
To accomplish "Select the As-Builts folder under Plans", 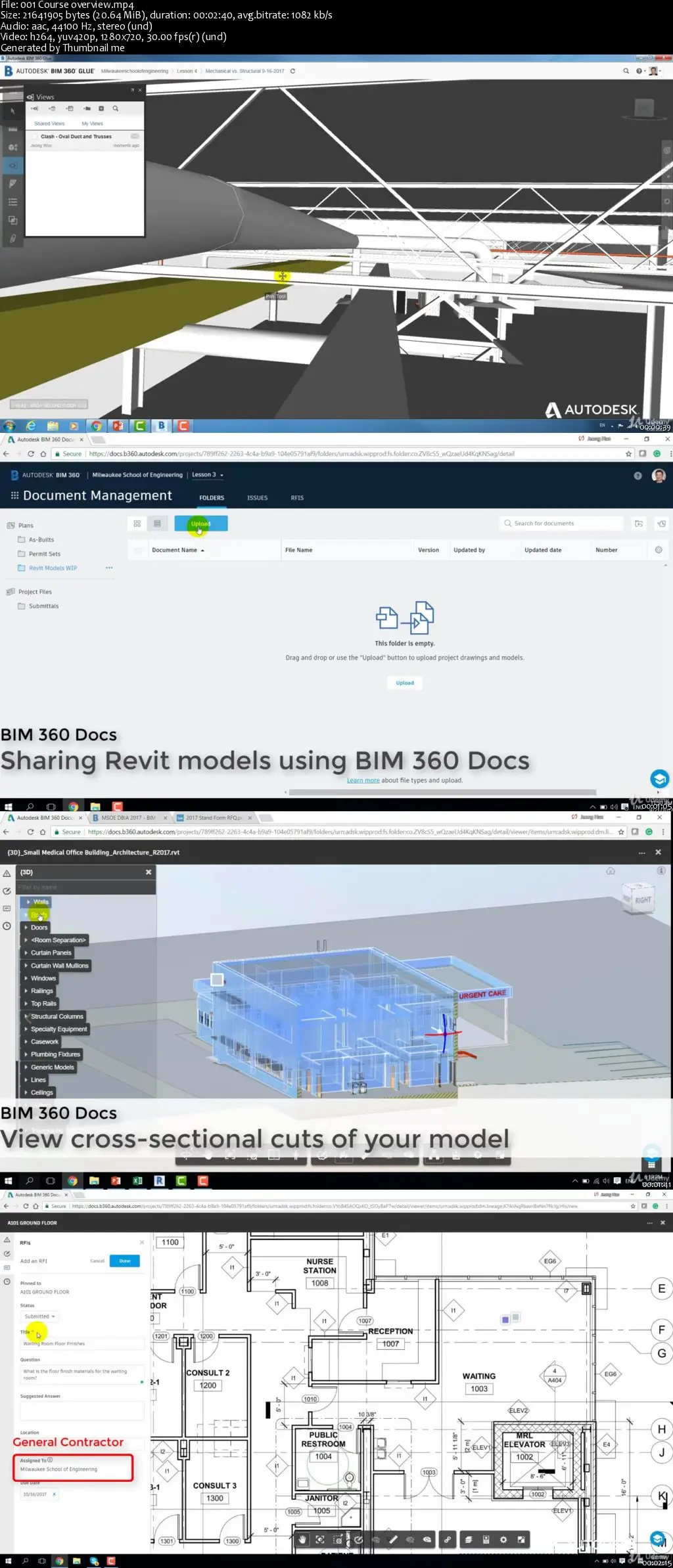I will click(41, 540).
